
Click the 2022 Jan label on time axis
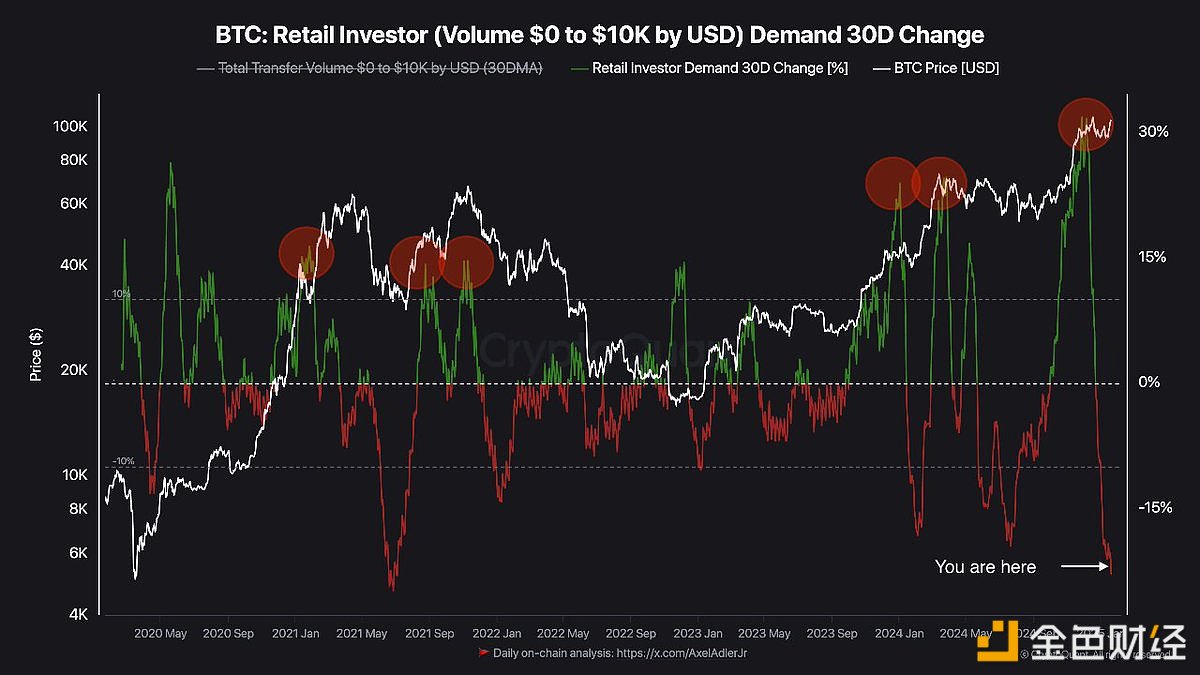pyautogui.click(x=496, y=633)
